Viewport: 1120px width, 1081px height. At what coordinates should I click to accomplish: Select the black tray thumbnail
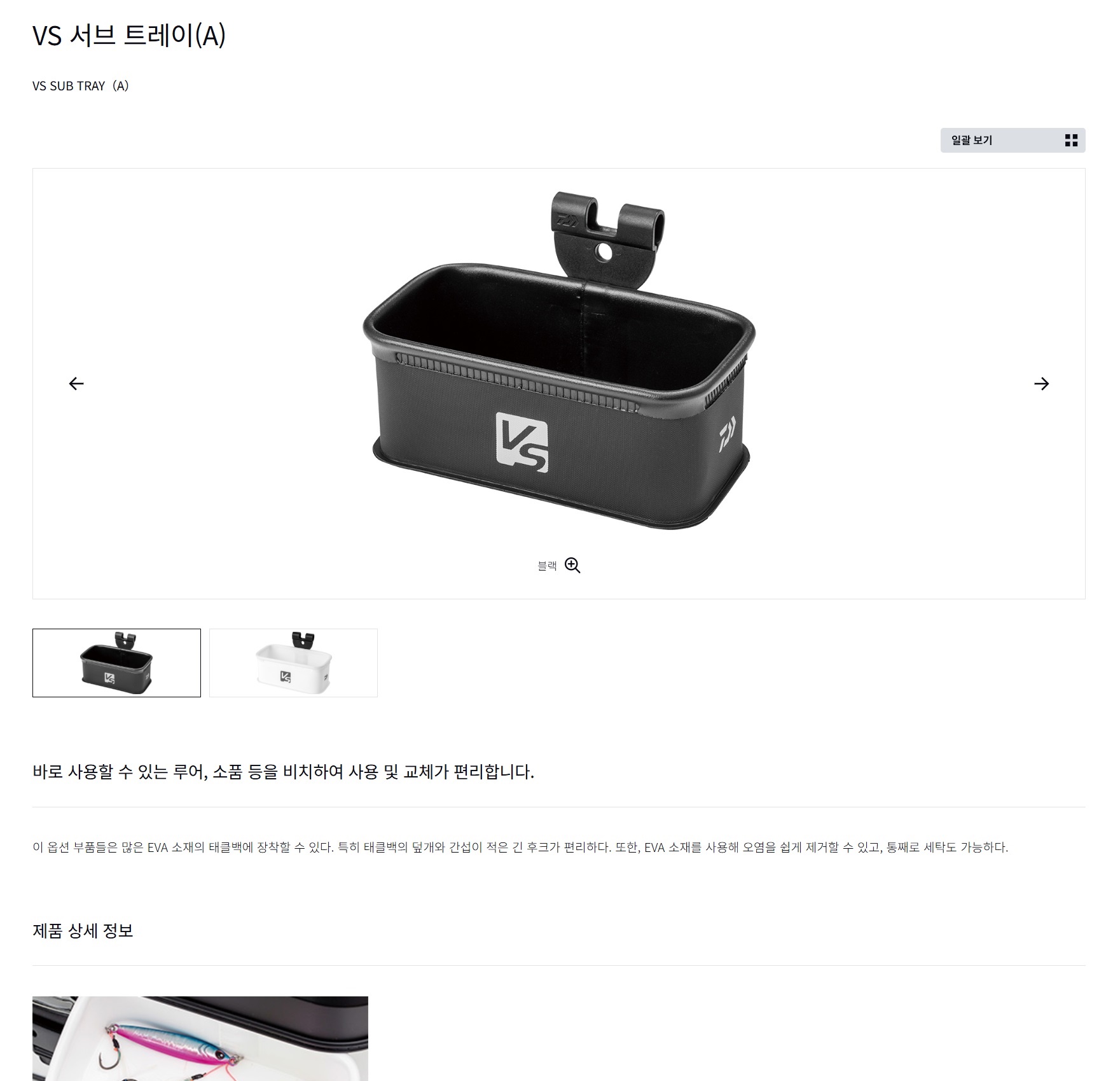click(116, 663)
